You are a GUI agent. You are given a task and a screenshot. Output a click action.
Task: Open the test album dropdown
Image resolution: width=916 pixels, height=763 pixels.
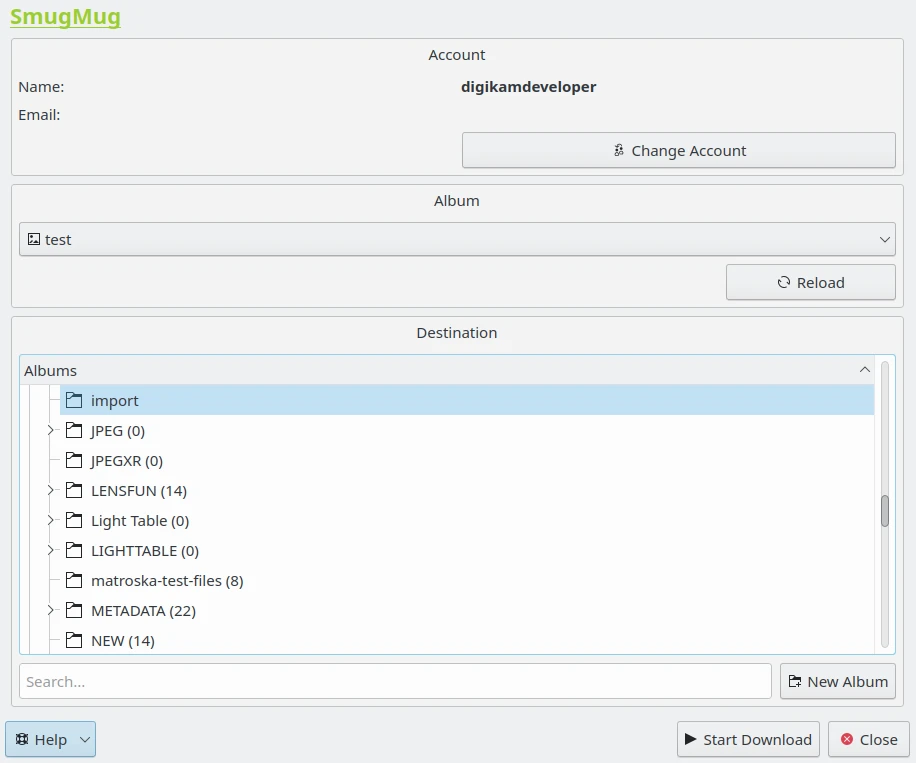456,240
